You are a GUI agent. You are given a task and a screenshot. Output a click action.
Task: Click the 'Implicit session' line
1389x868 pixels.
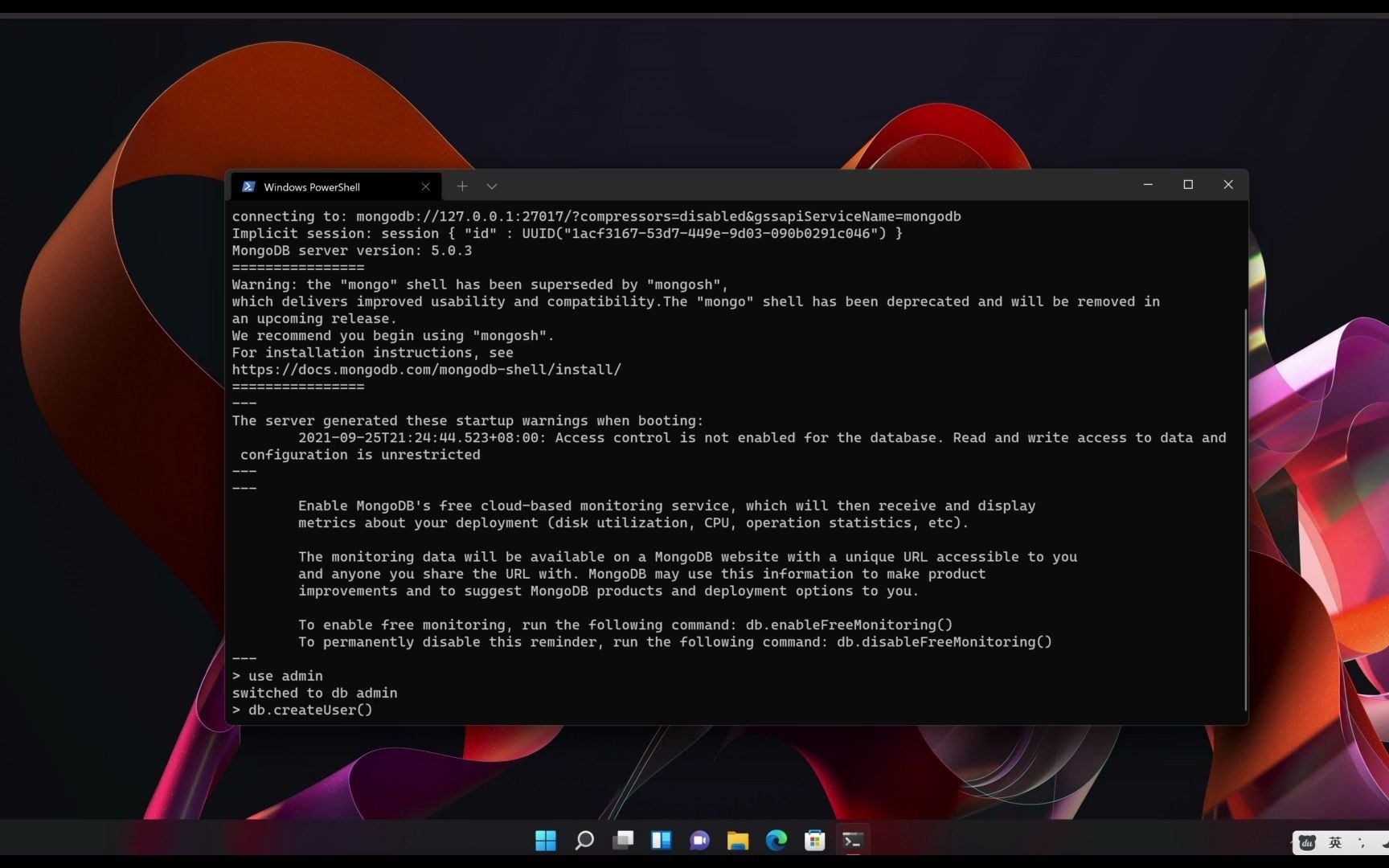[567, 233]
